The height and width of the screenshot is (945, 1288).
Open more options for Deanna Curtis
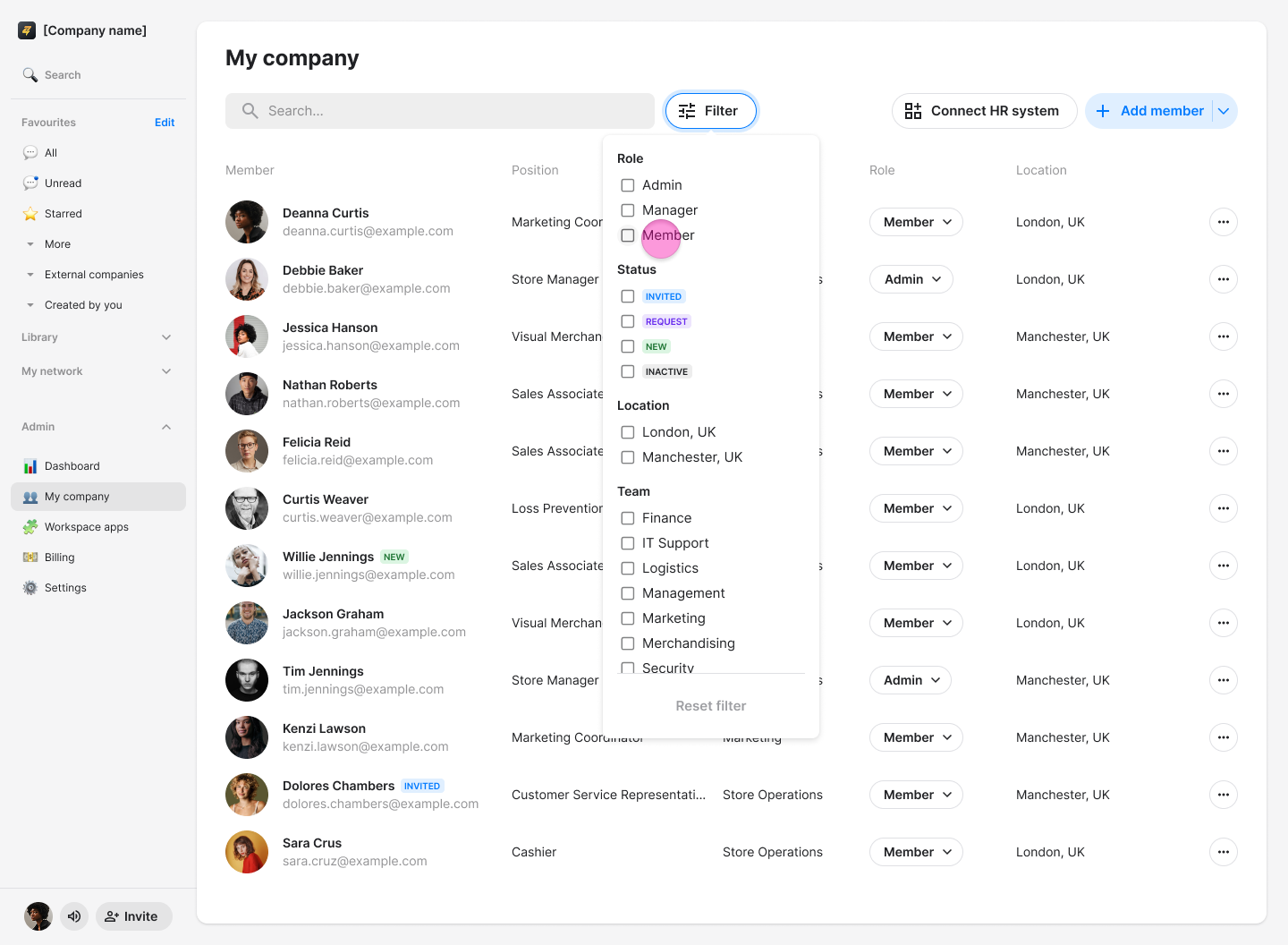click(x=1224, y=222)
